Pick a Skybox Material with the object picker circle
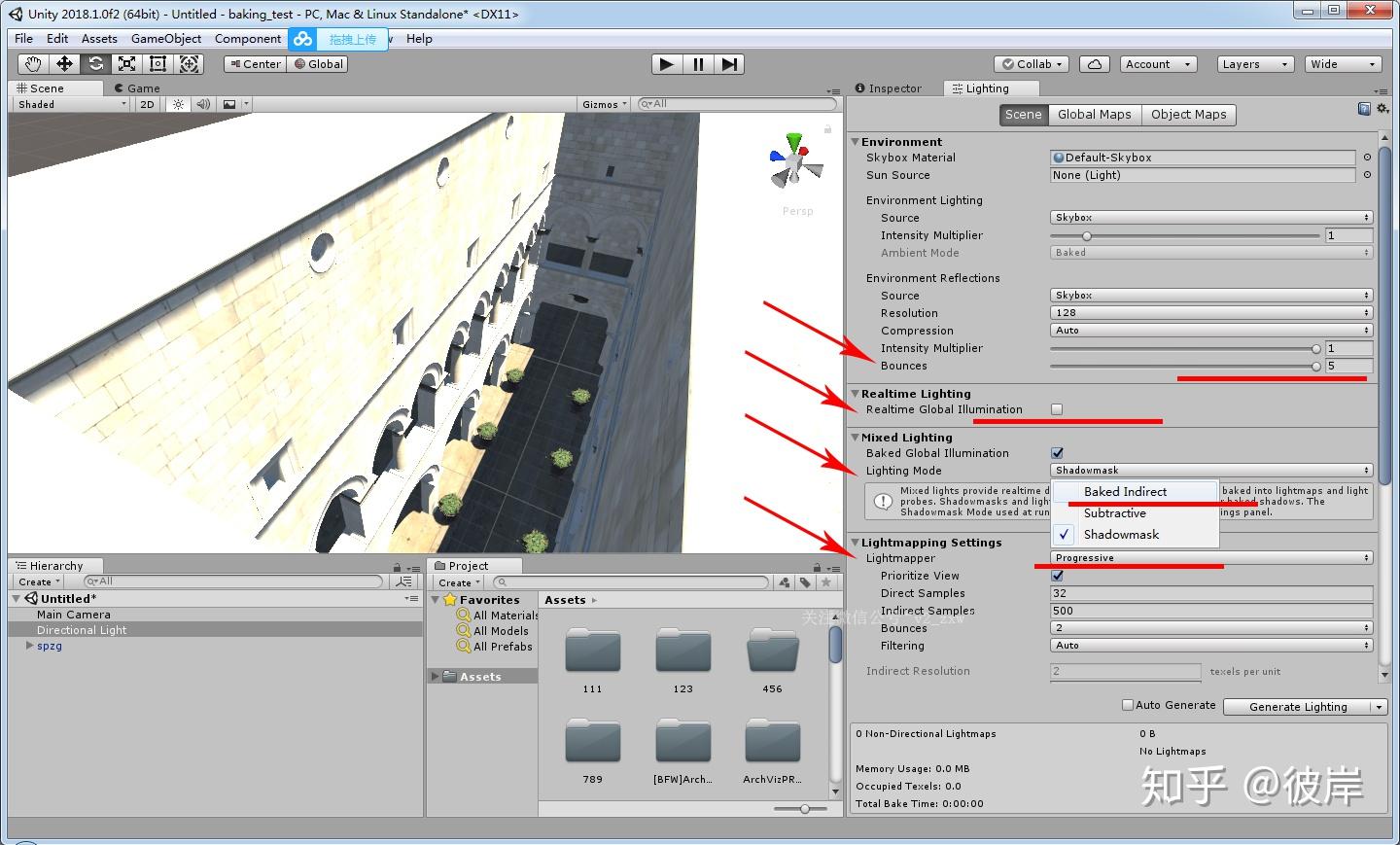This screenshot has width=1400, height=845. [x=1367, y=158]
